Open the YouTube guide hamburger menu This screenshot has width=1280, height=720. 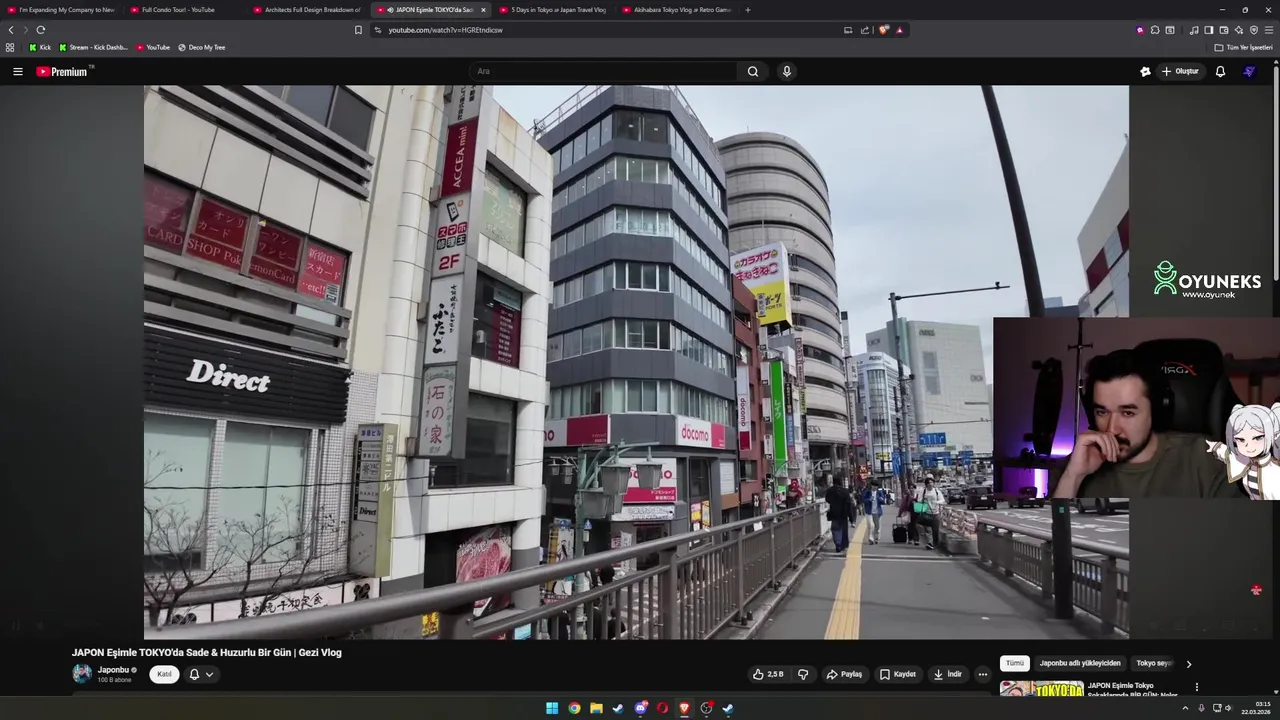click(x=17, y=71)
